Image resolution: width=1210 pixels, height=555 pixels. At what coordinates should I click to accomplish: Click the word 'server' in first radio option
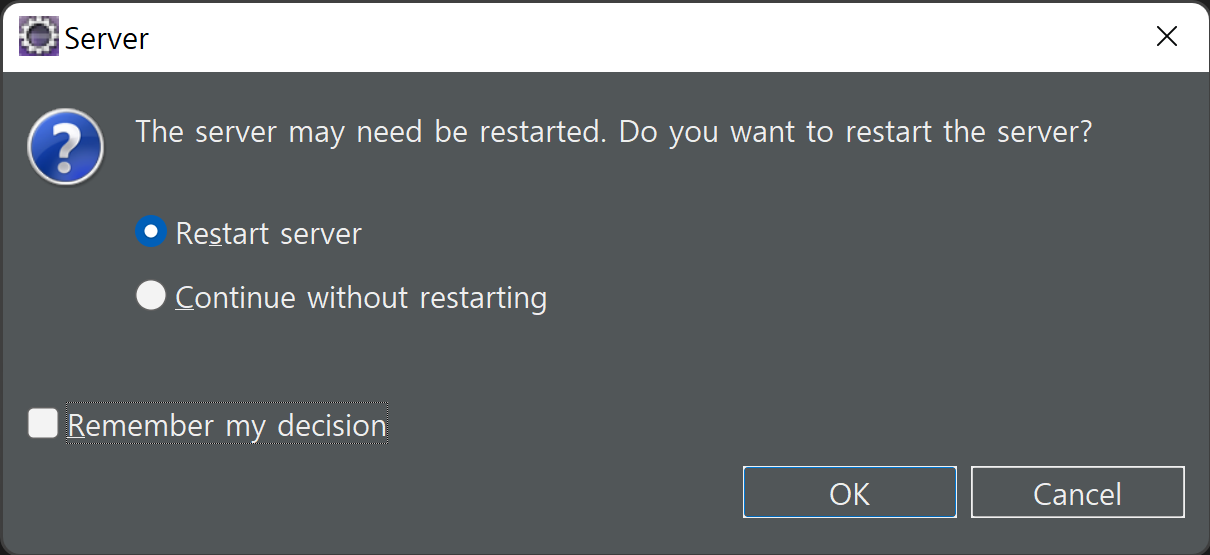pos(320,234)
